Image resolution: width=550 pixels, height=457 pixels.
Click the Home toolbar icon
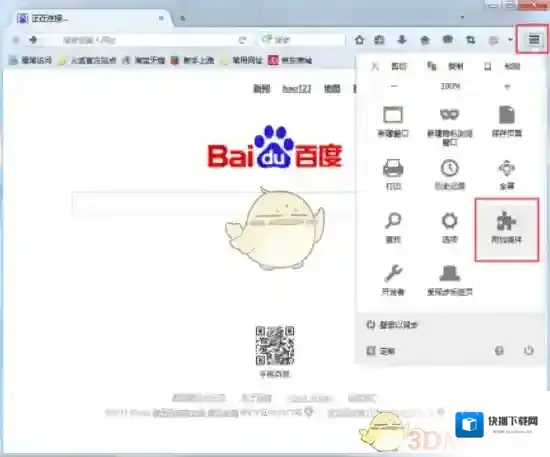(360, 40)
